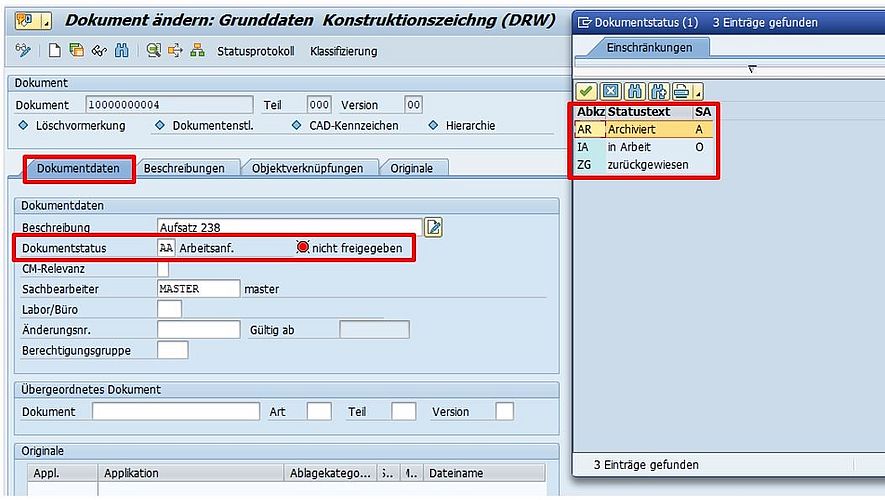Click the print icon in status popup
The image size is (885, 500).
[680, 92]
